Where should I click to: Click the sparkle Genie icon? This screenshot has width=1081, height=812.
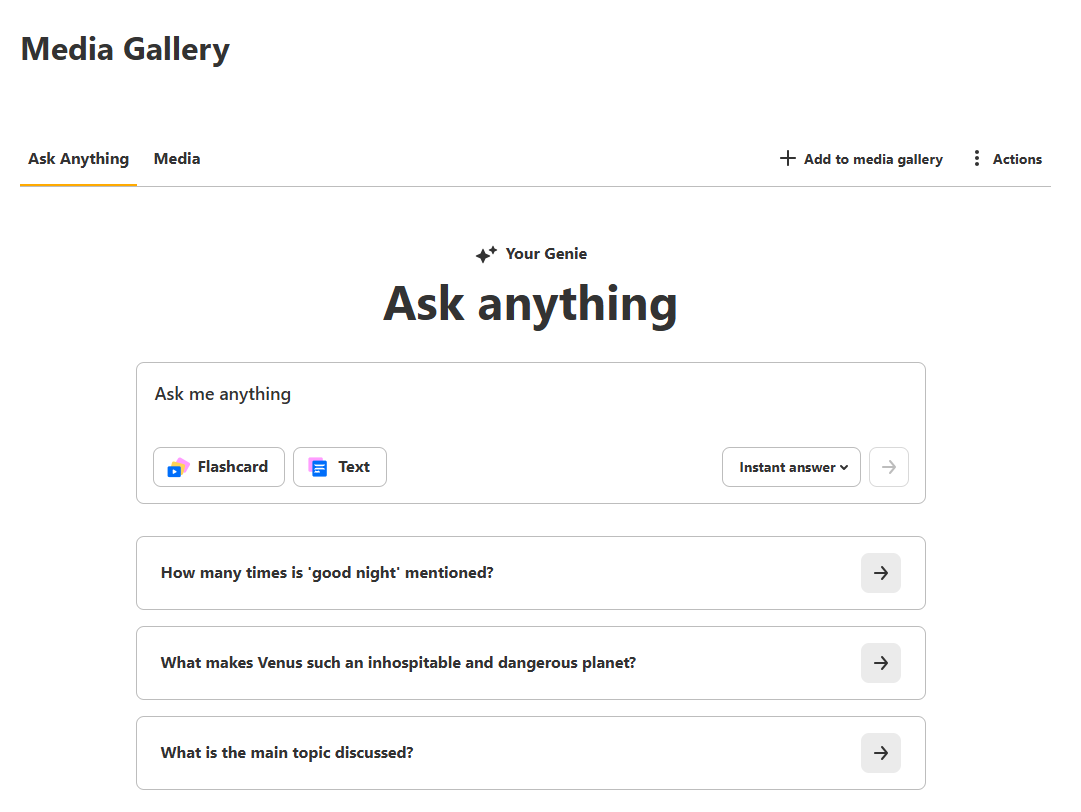[x=486, y=254]
